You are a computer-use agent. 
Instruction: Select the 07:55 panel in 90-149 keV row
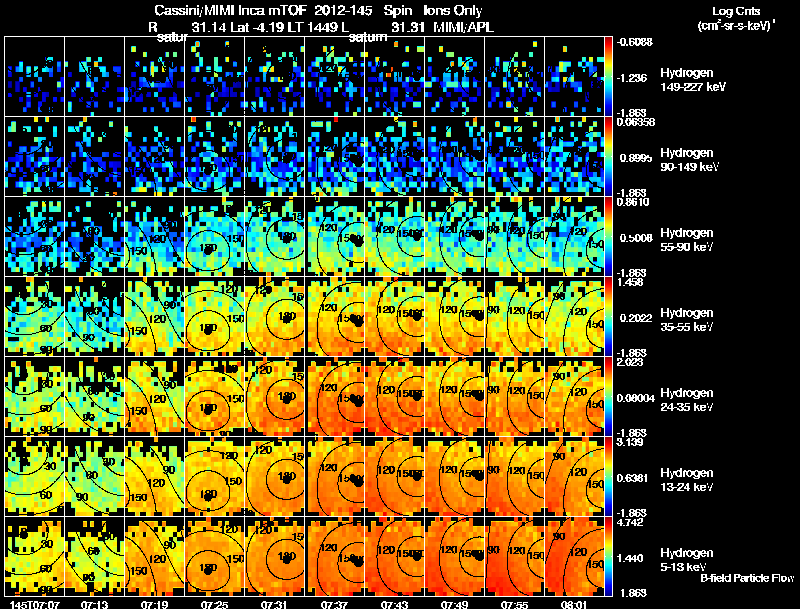click(x=514, y=156)
